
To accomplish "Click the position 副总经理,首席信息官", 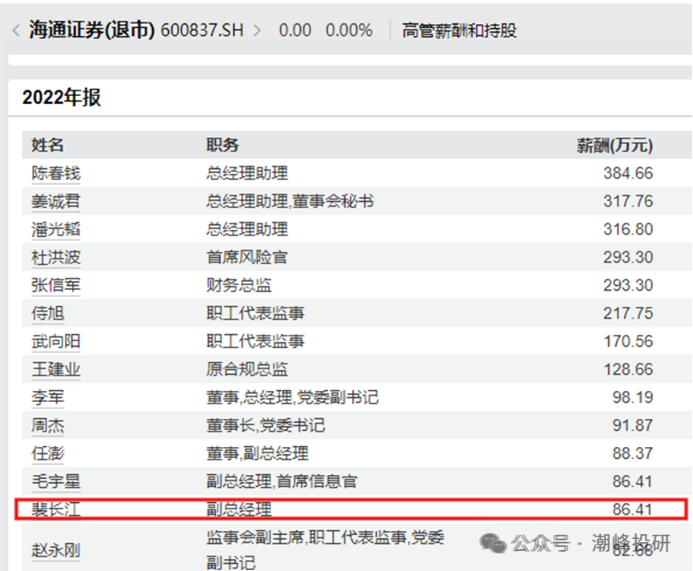I will pos(282,482).
